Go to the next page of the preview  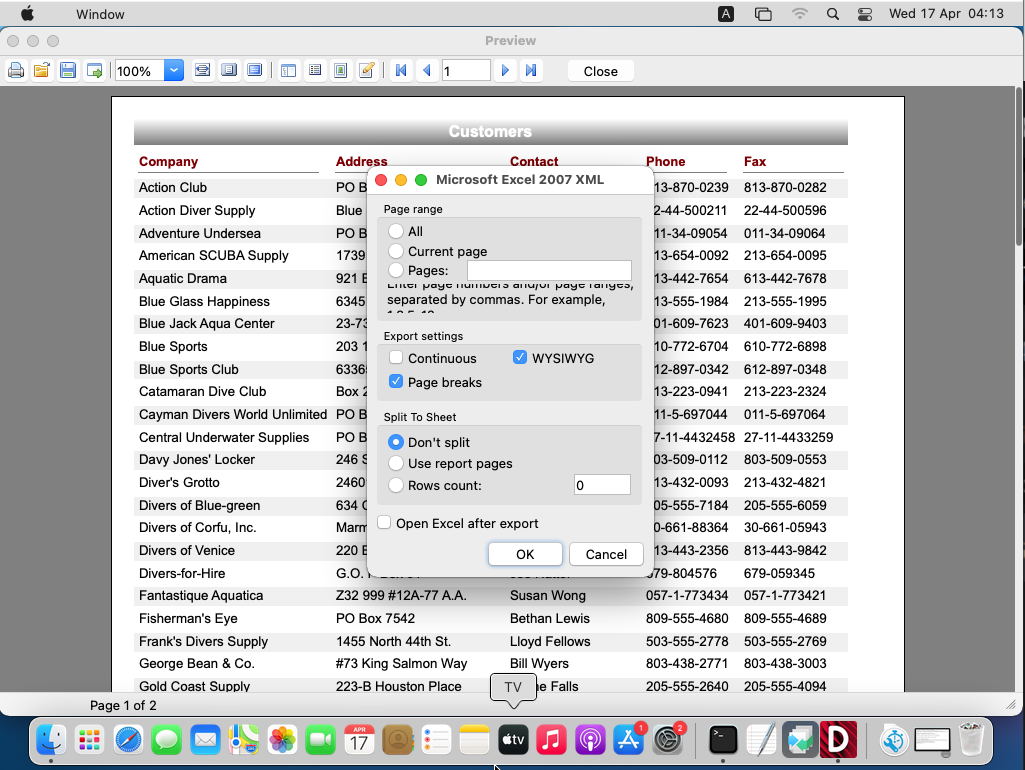(x=505, y=71)
